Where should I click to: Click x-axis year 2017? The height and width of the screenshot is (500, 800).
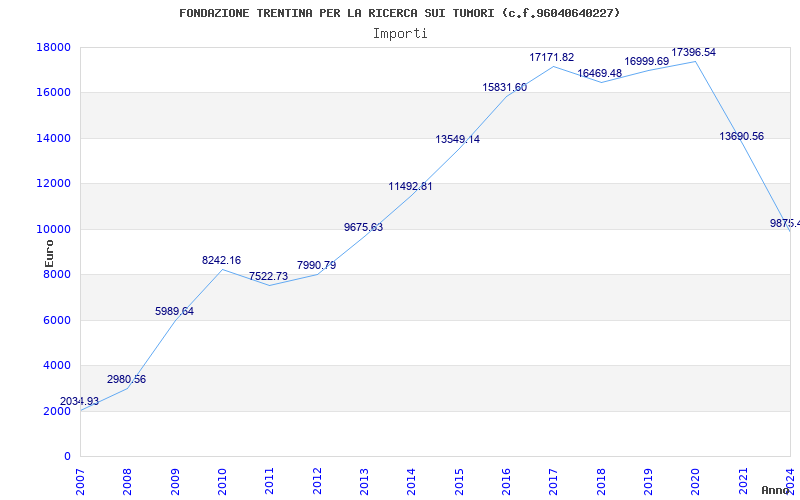click(553, 481)
